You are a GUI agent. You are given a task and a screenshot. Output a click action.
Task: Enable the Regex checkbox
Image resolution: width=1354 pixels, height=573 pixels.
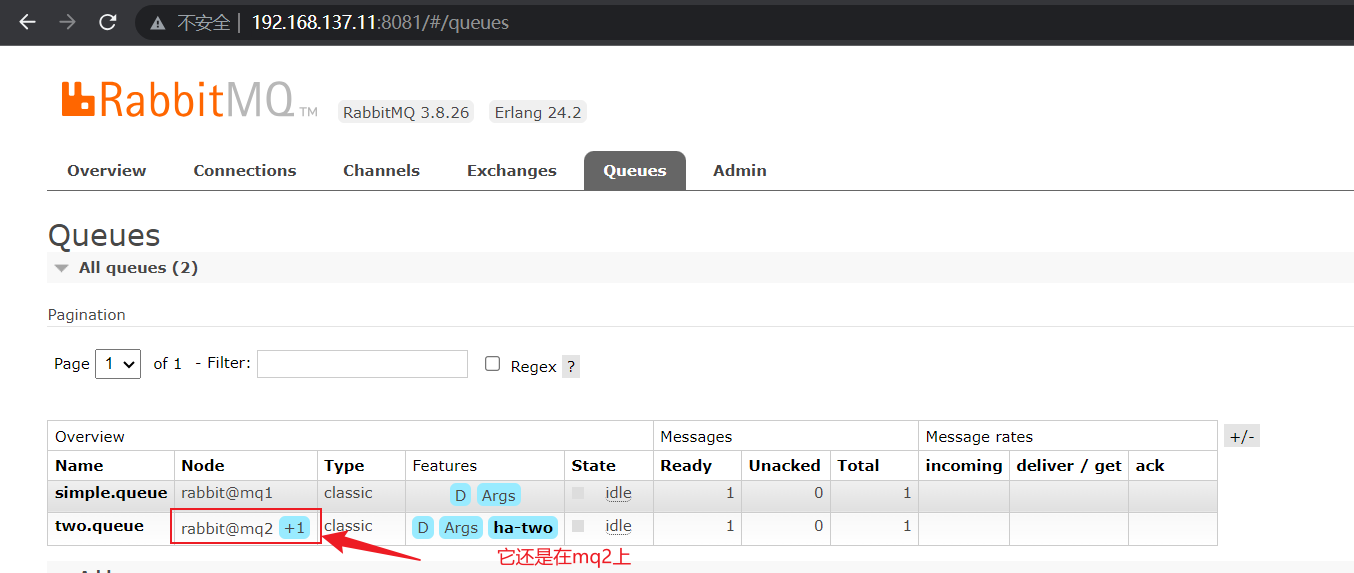point(492,364)
